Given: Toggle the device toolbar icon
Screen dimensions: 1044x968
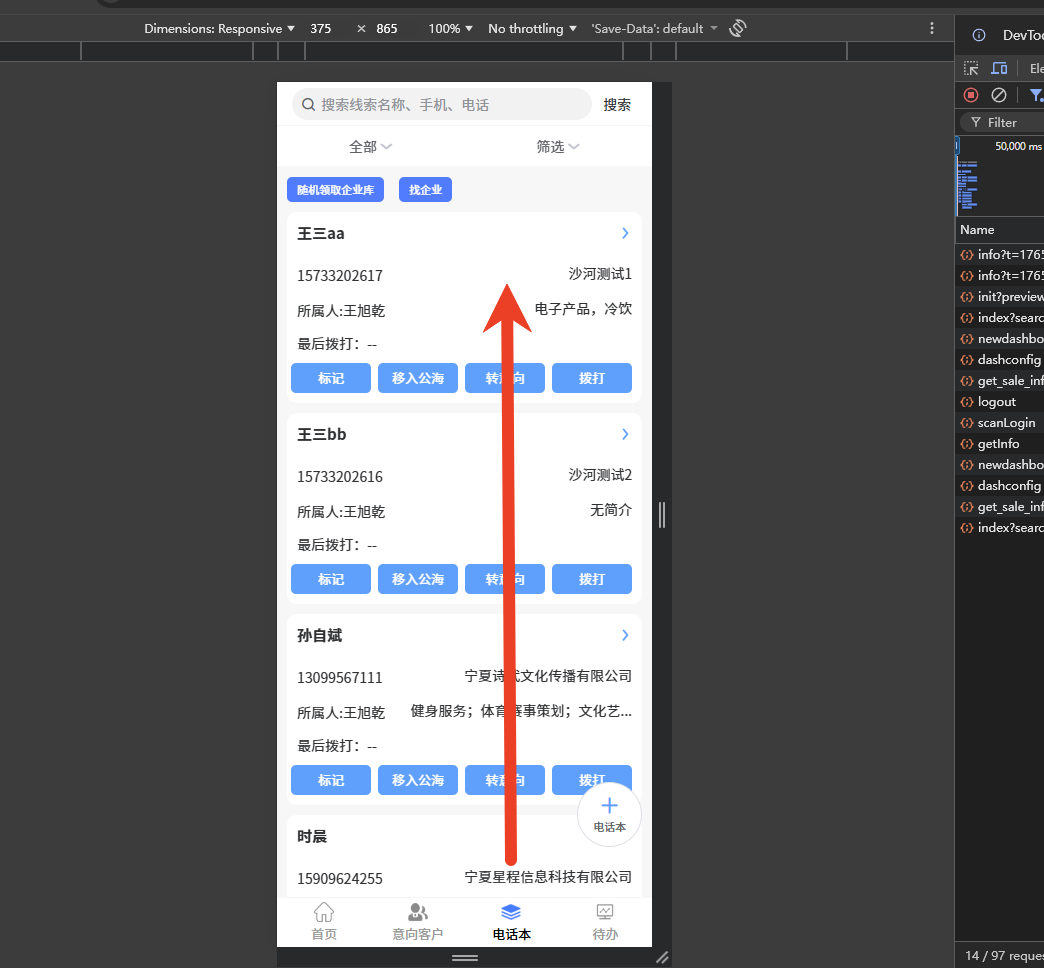Looking at the screenshot, I should coord(999,68).
